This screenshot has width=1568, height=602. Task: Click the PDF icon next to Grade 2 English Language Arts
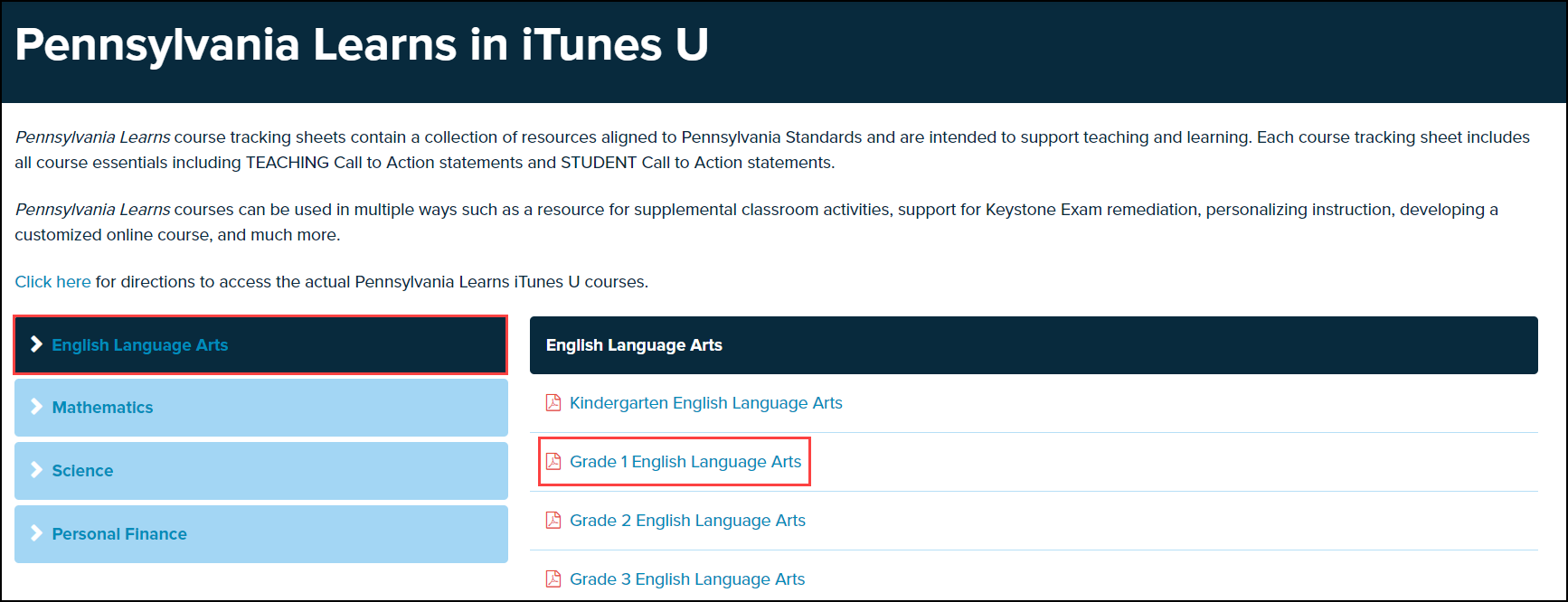(553, 521)
